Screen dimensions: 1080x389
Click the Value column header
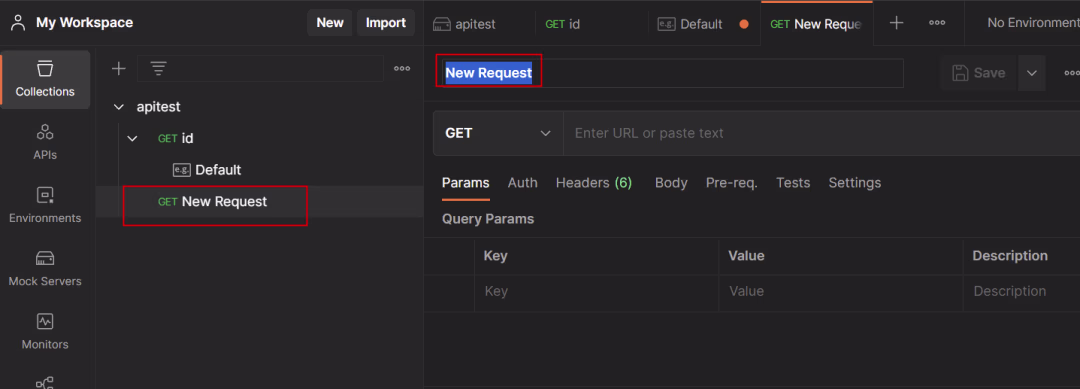click(746, 256)
